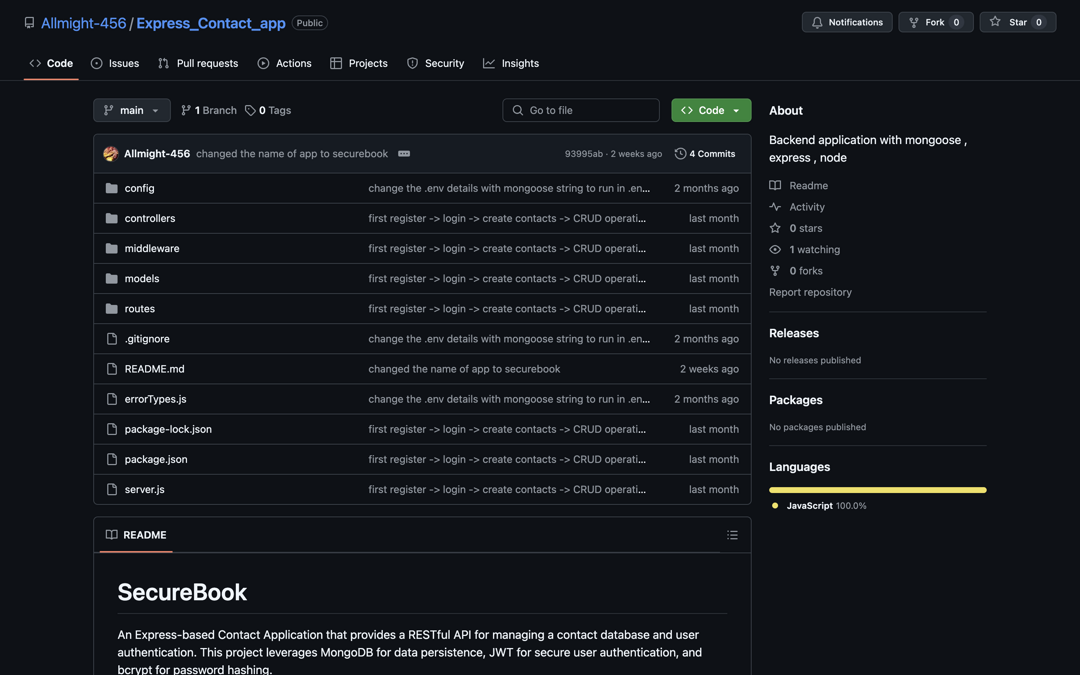
Task: Click the Notifications bell icon
Action: 817,22
